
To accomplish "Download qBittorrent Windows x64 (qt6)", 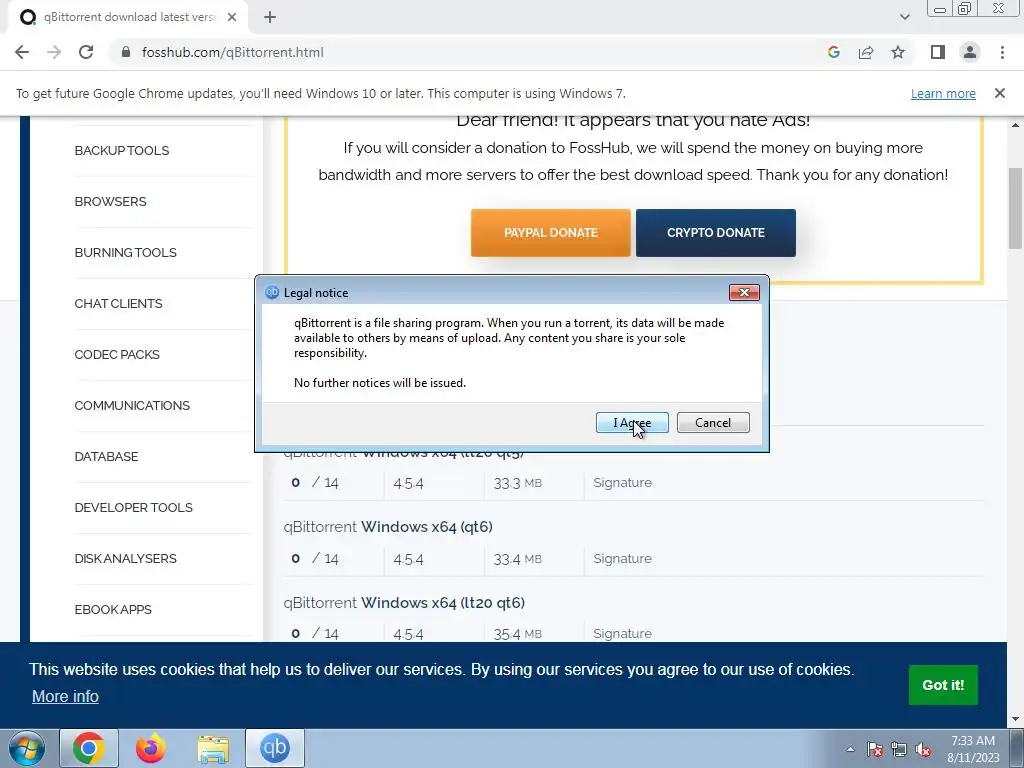I will [388, 526].
